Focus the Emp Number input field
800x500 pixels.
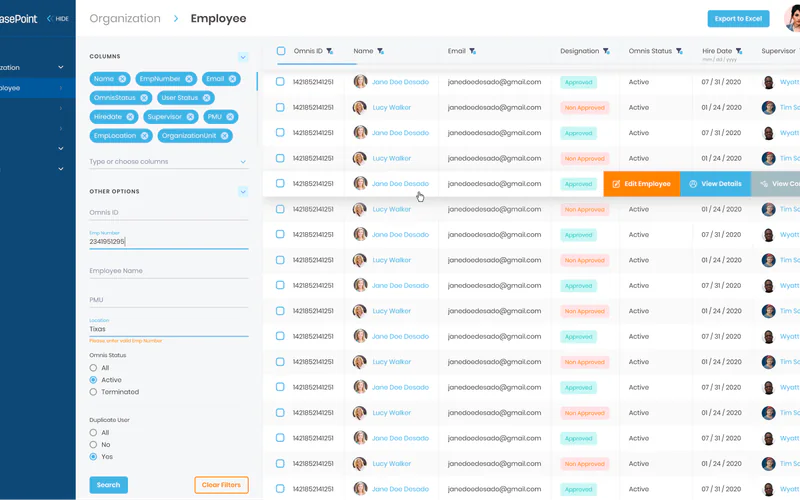[168, 241]
